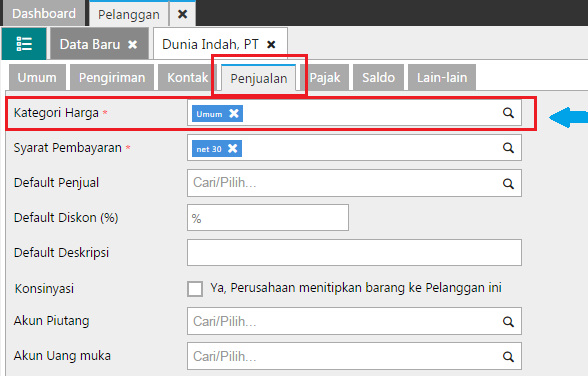
Task: Tick the Konsinyasi checkbox
Action: point(195,289)
